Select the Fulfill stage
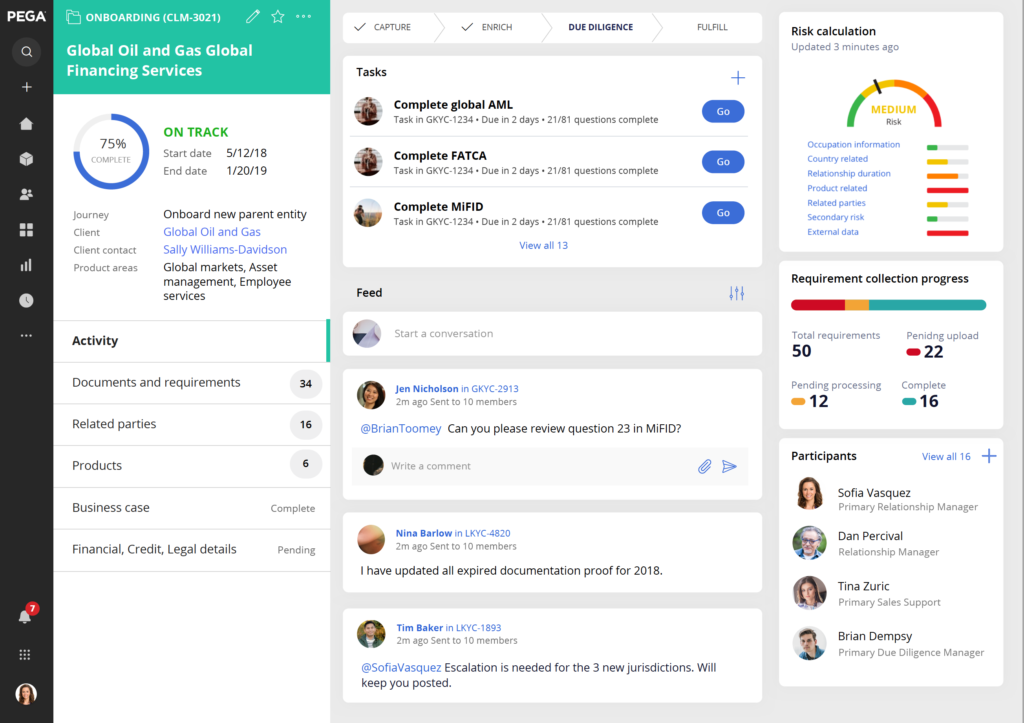1024x723 pixels. click(712, 27)
